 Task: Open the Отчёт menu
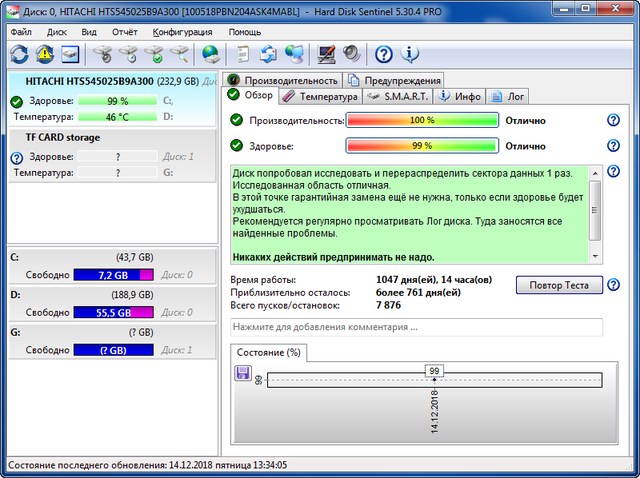pyautogui.click(x=125, y=31)
